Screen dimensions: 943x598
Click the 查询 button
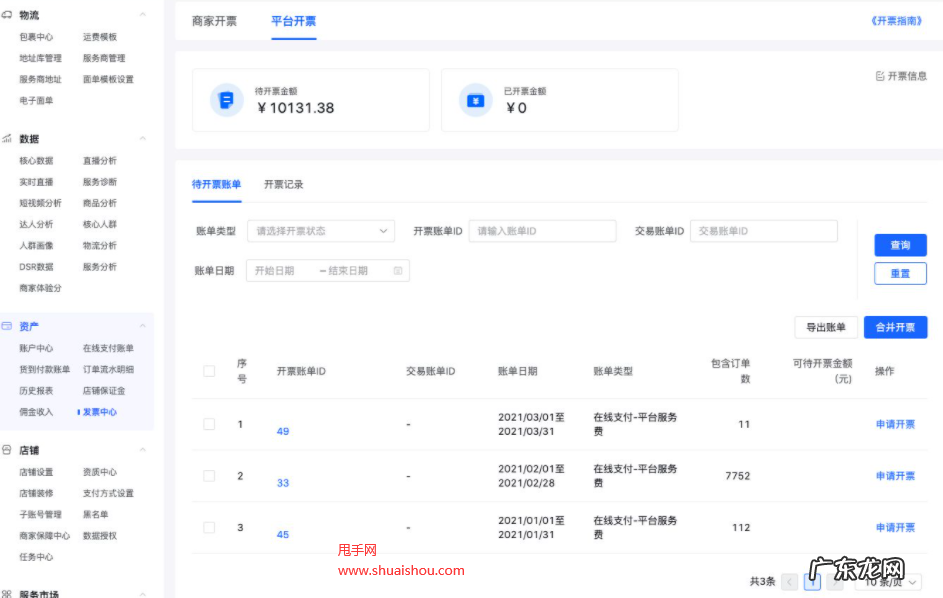899,245
